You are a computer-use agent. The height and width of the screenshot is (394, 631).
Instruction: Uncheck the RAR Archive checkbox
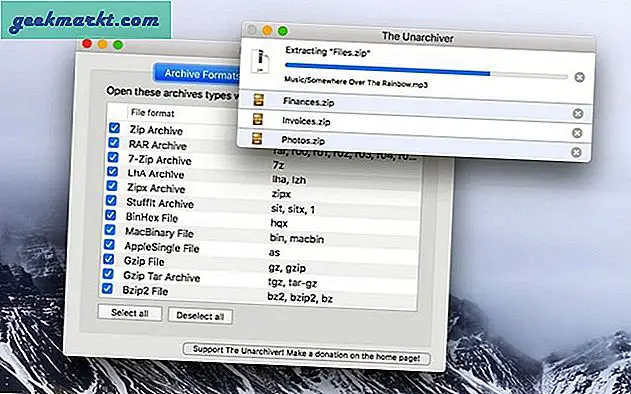[114, 142]
